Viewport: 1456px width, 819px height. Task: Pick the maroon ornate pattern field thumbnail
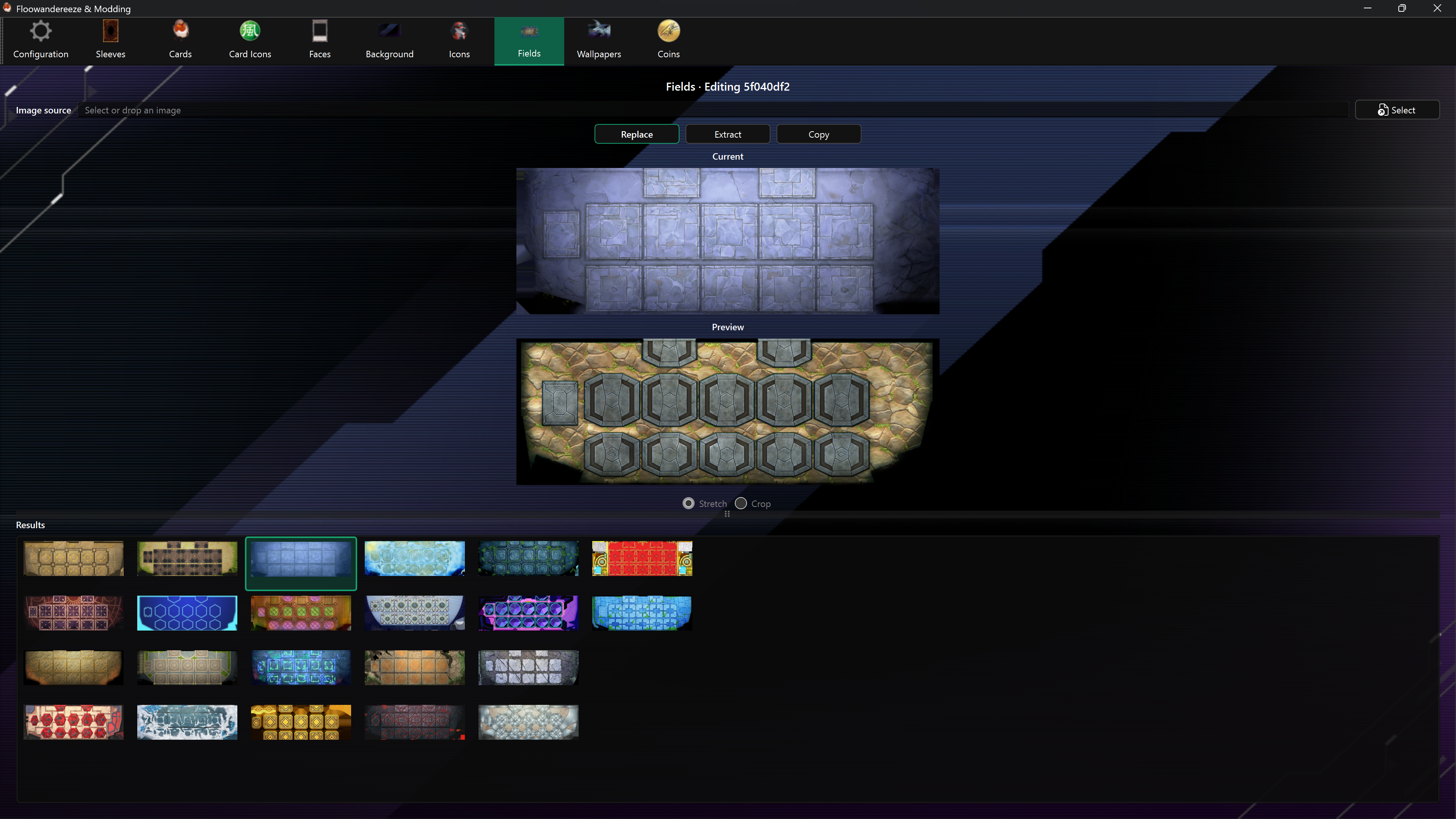pos(74,613)
